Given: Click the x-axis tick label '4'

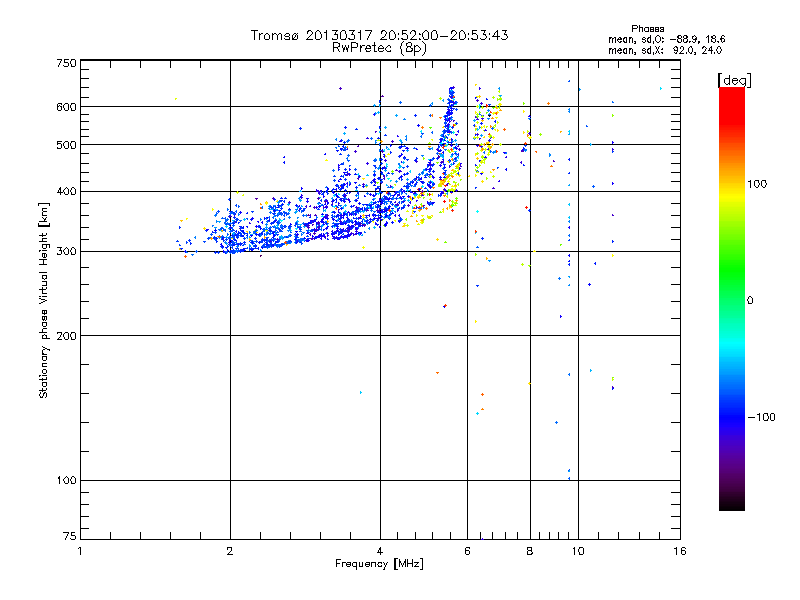Looking at the screenshot, I should pyautogui.click(x=380, y=551).
